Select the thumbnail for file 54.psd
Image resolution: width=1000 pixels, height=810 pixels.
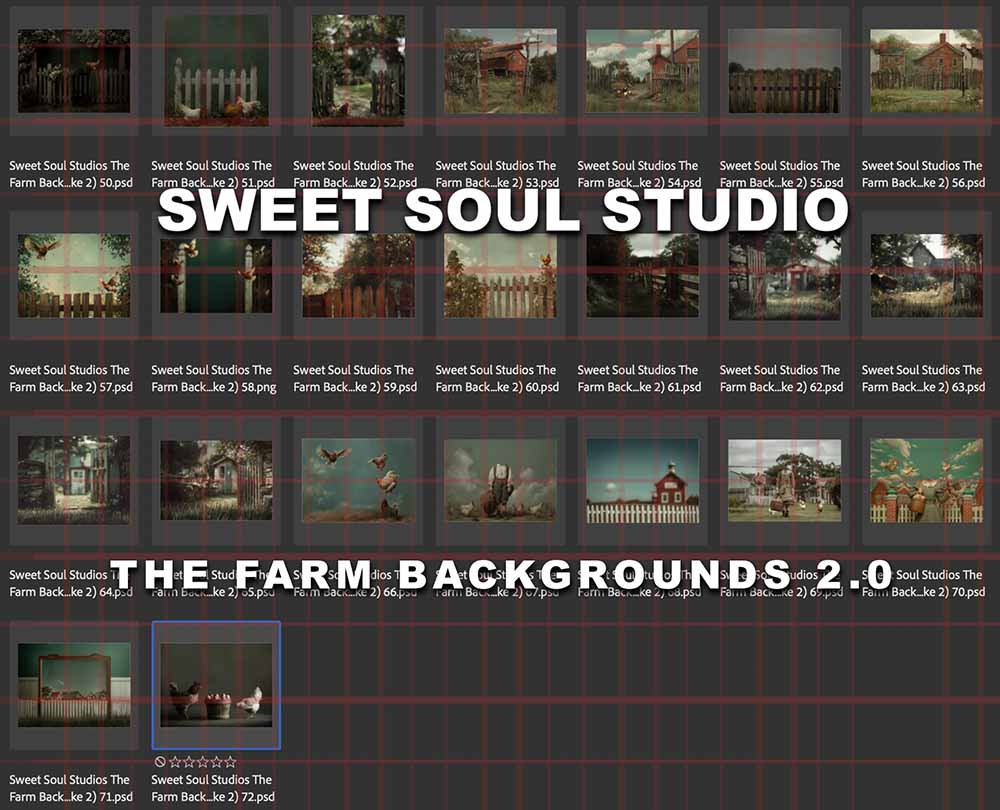click(642, 71)
